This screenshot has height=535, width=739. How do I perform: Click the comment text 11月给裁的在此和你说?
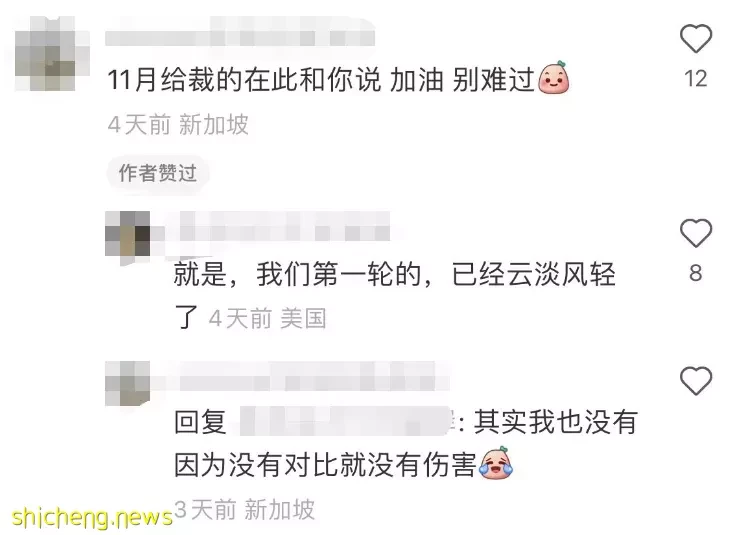coord(244,80)
